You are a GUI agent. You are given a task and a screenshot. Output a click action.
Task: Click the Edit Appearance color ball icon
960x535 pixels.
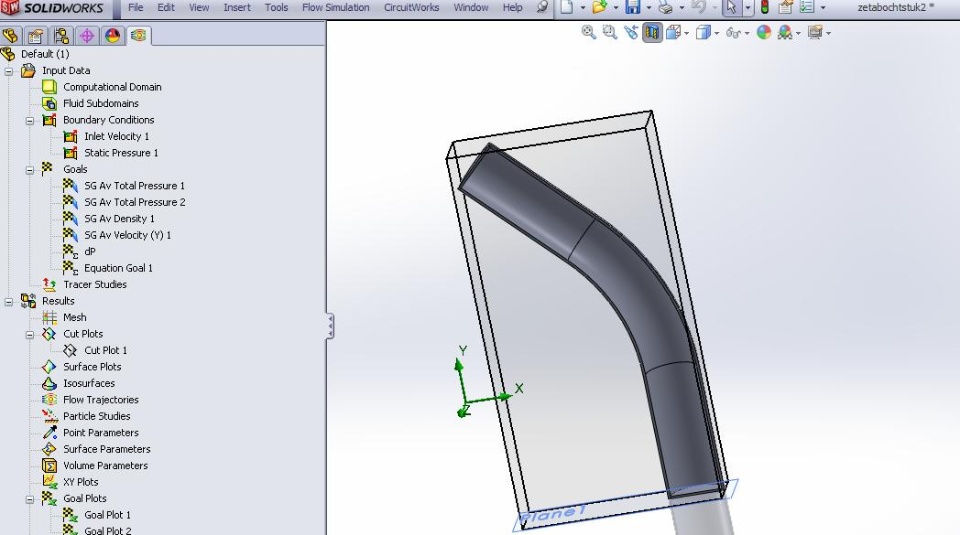(x=763, y=32)
